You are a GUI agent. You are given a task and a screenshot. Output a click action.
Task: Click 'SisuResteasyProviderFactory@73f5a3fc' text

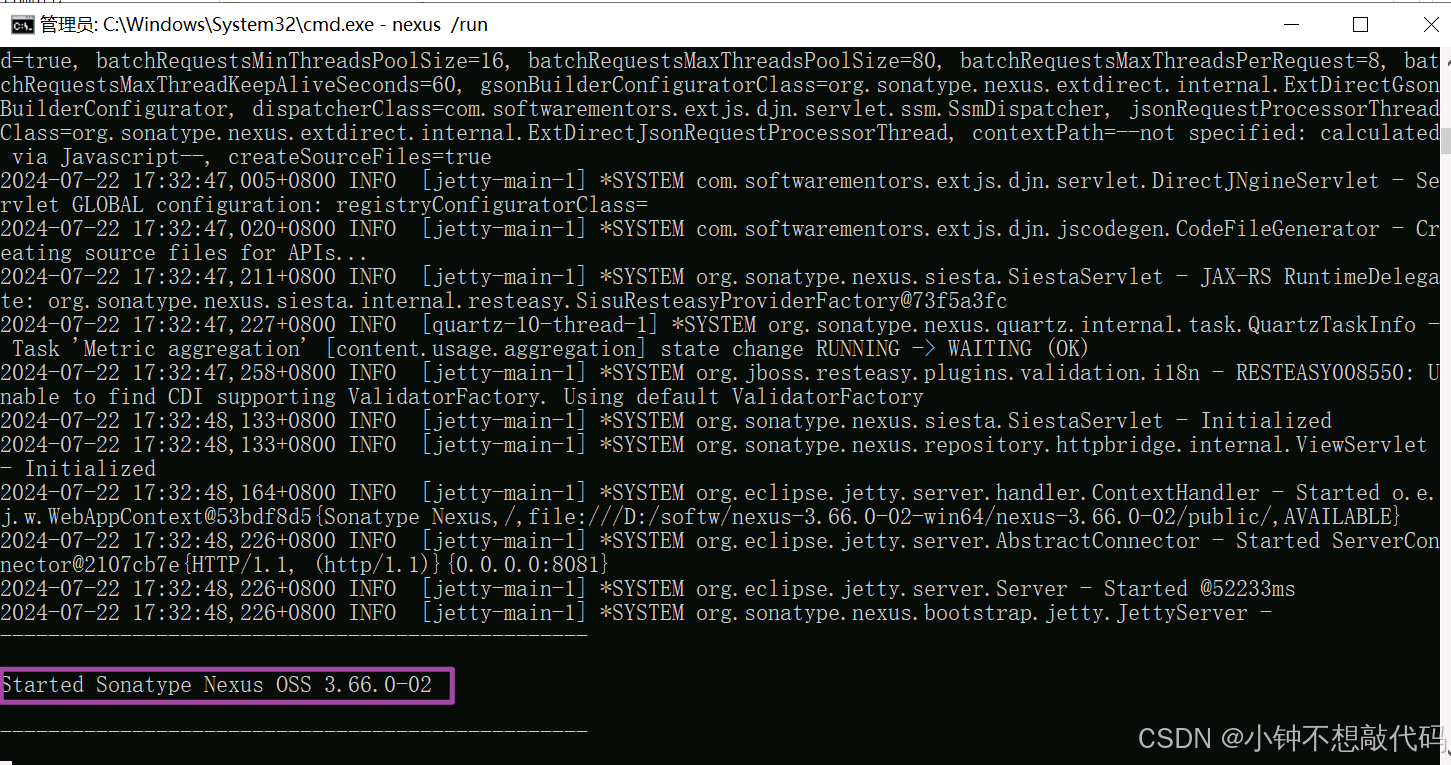[x=792, y=301]
